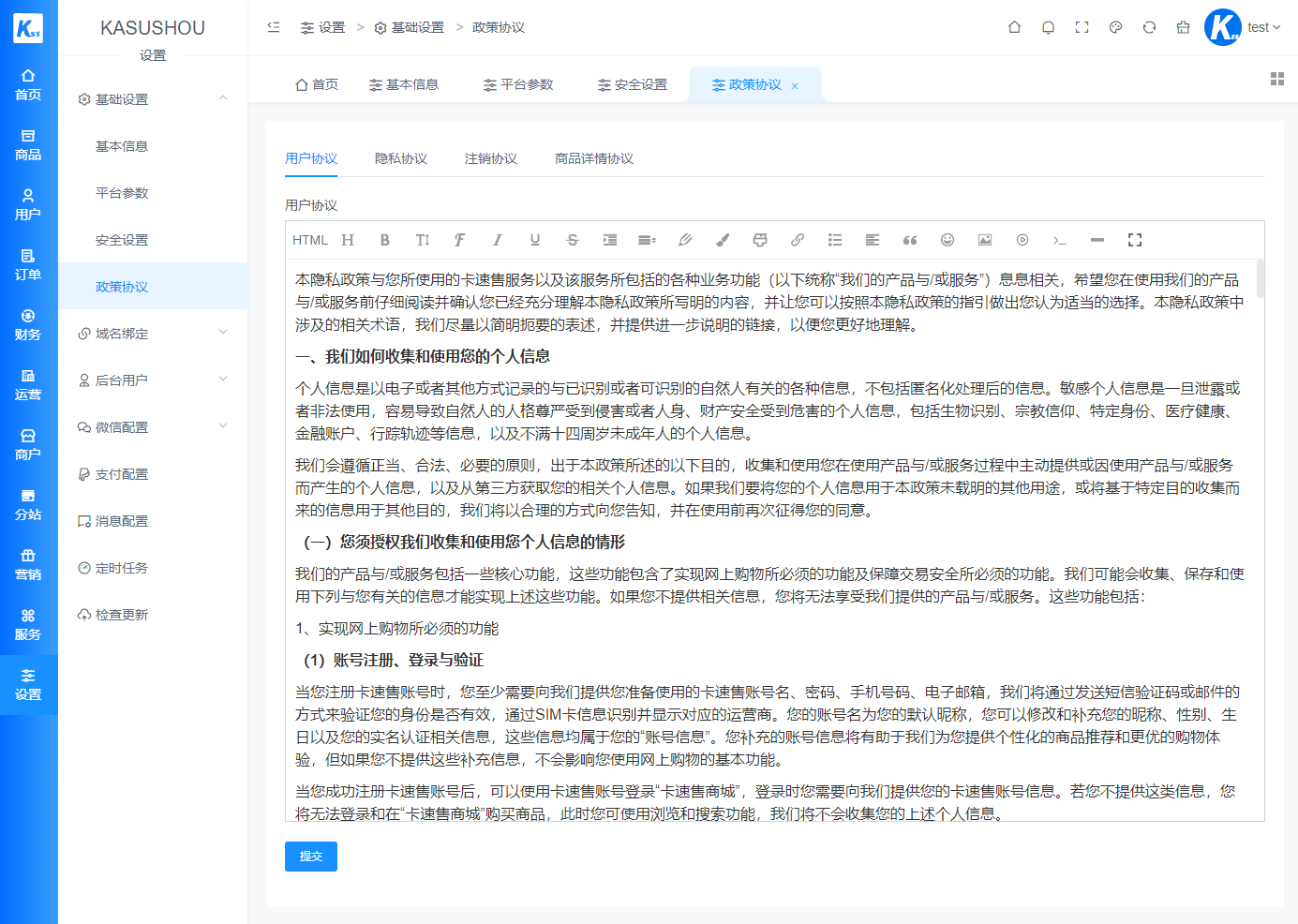Click the 提交 submit button
Viewport: 1298px width, 924px height.
311,857
